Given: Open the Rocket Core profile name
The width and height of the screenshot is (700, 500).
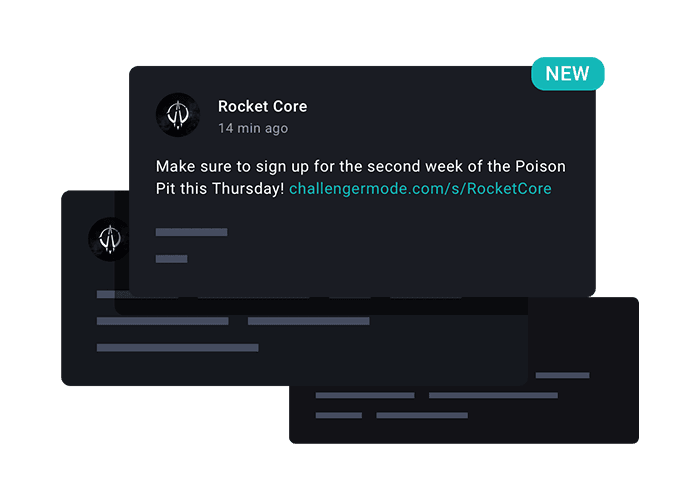Looking at the screenshot, I should point(262,106).
